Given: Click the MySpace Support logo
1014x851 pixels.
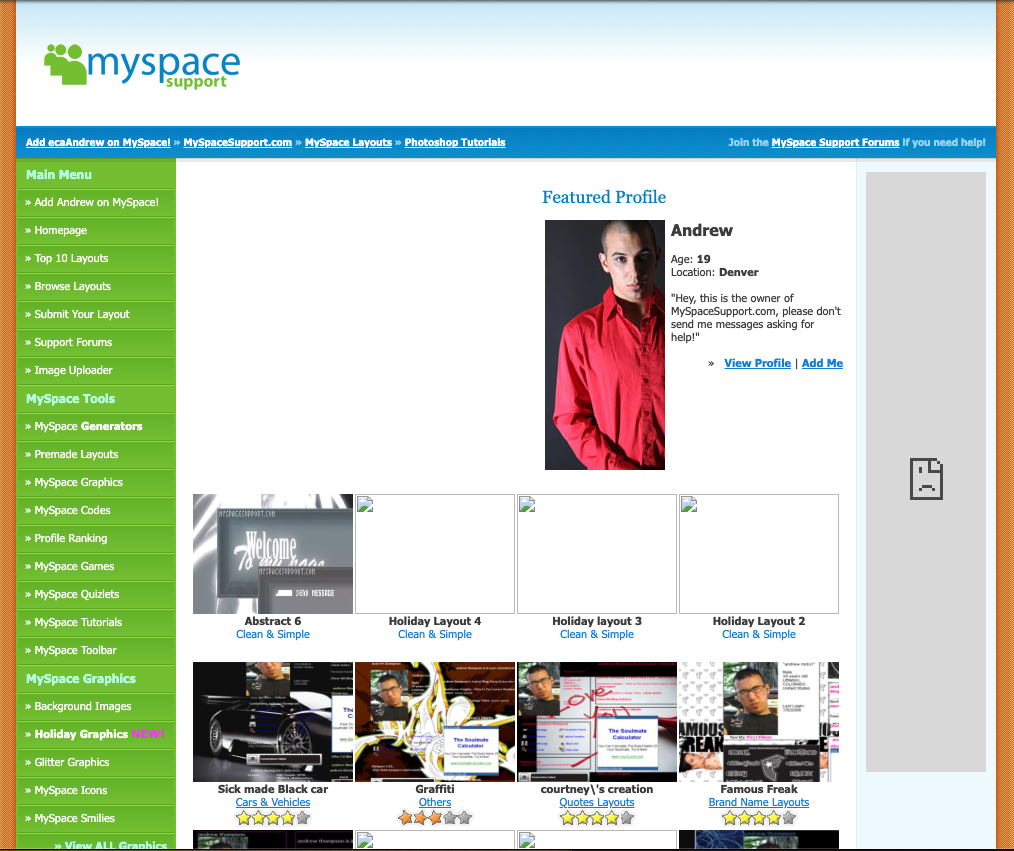Looking at the screenshot, I should (142, 65).
